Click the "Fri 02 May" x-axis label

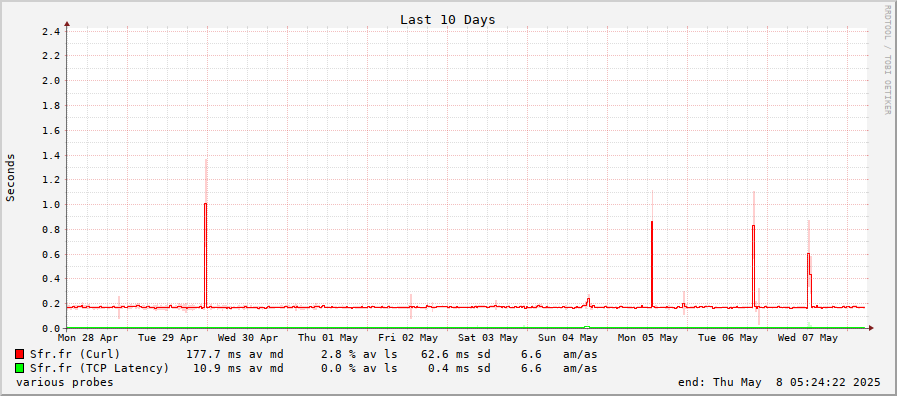click(408, 338)
